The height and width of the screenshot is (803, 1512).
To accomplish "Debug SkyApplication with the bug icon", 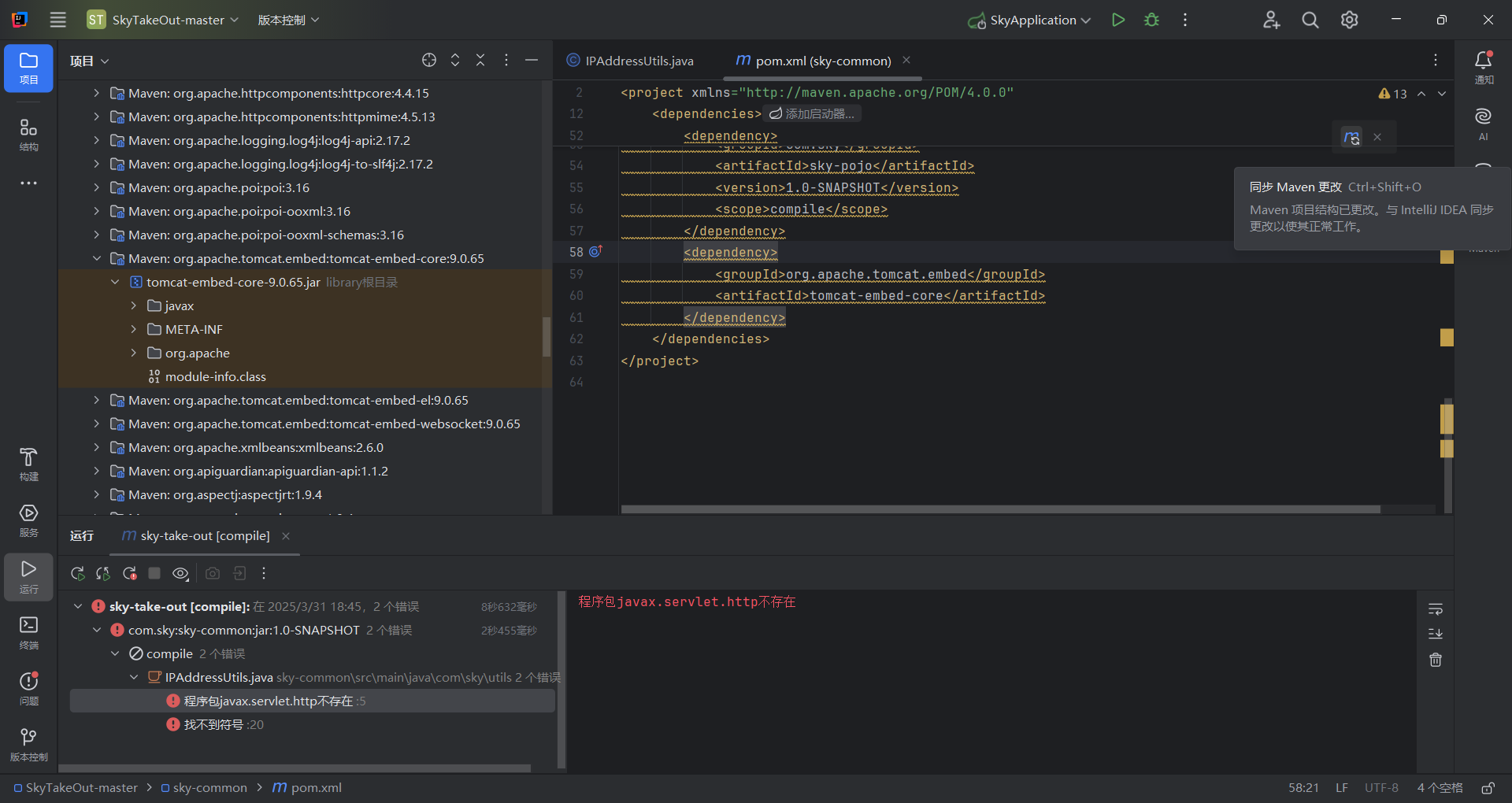I will pyautogui.click(x=1151, y=20).
